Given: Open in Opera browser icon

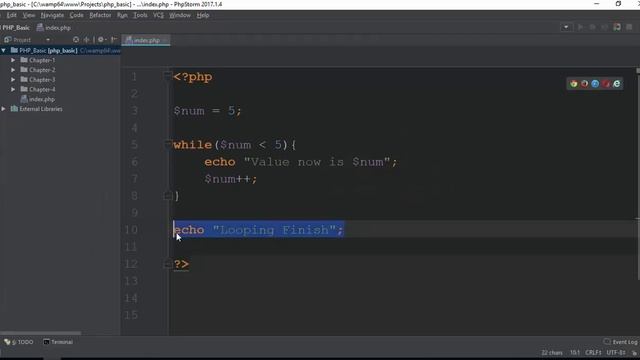Looking at the screenshot, I should 606,84.
